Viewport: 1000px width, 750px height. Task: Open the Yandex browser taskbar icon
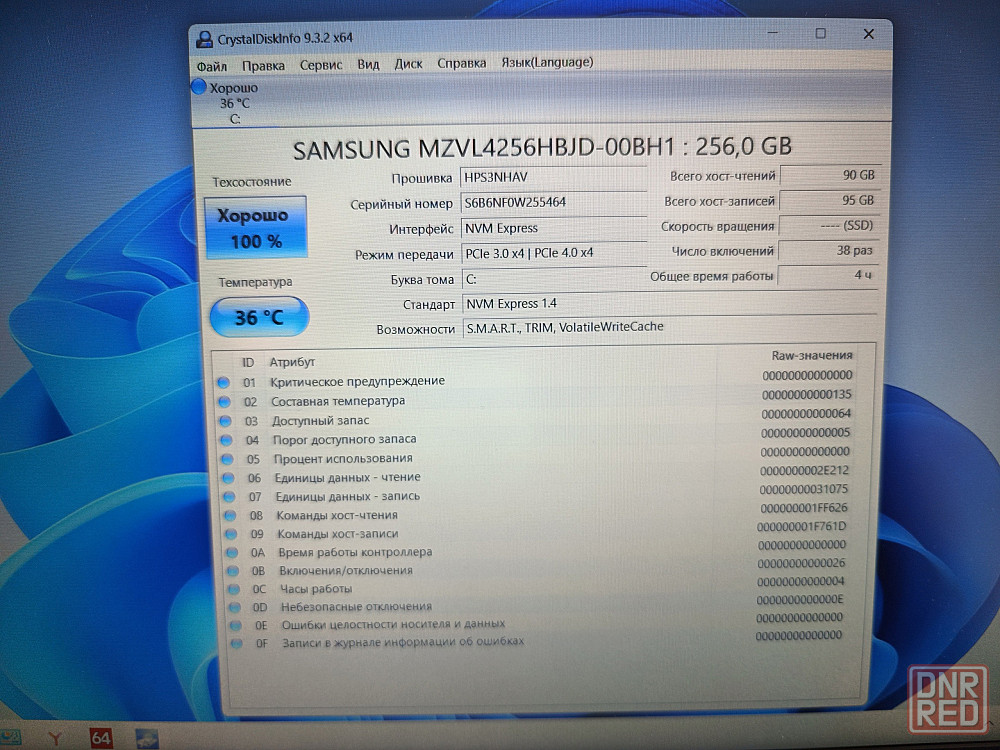(x=55, y=739)
